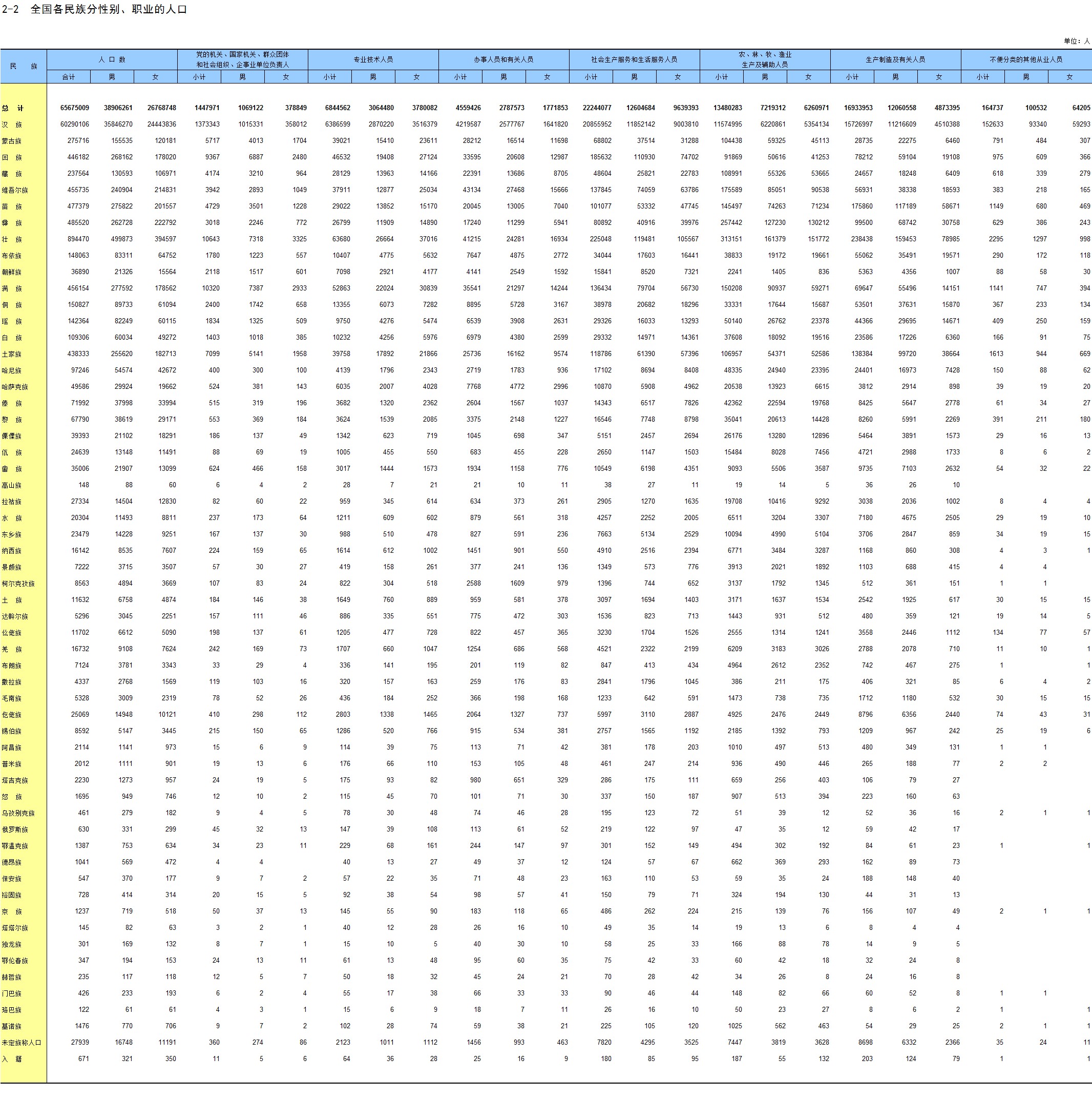1092x1100 pixels.
Task: Select '社会生产服务和生活服务人员' header
Action: pyautogui.click(x=635, y=59)
